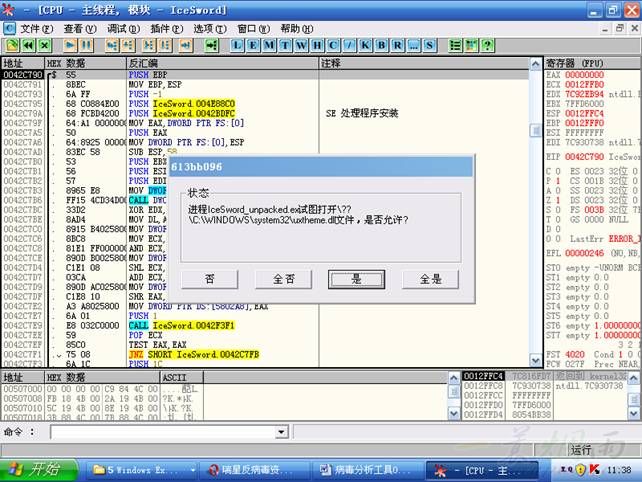Click 注释 column header

click(424, 63)
